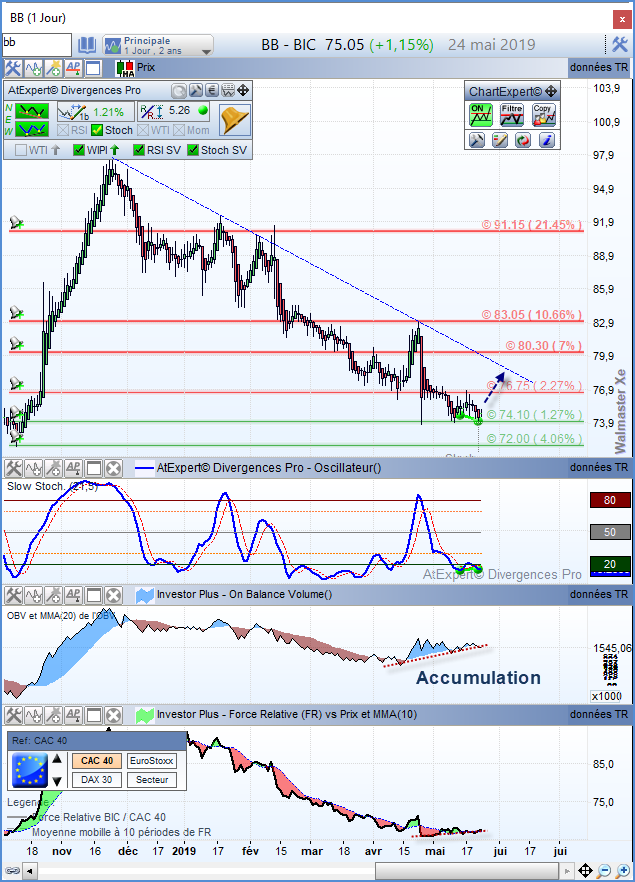Zoom out with minus magnifier icon
The image size is (635, 882).
point(604,871)
